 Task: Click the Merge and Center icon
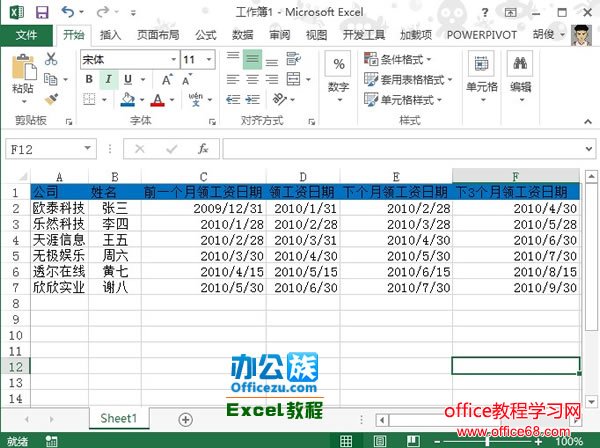293,79
